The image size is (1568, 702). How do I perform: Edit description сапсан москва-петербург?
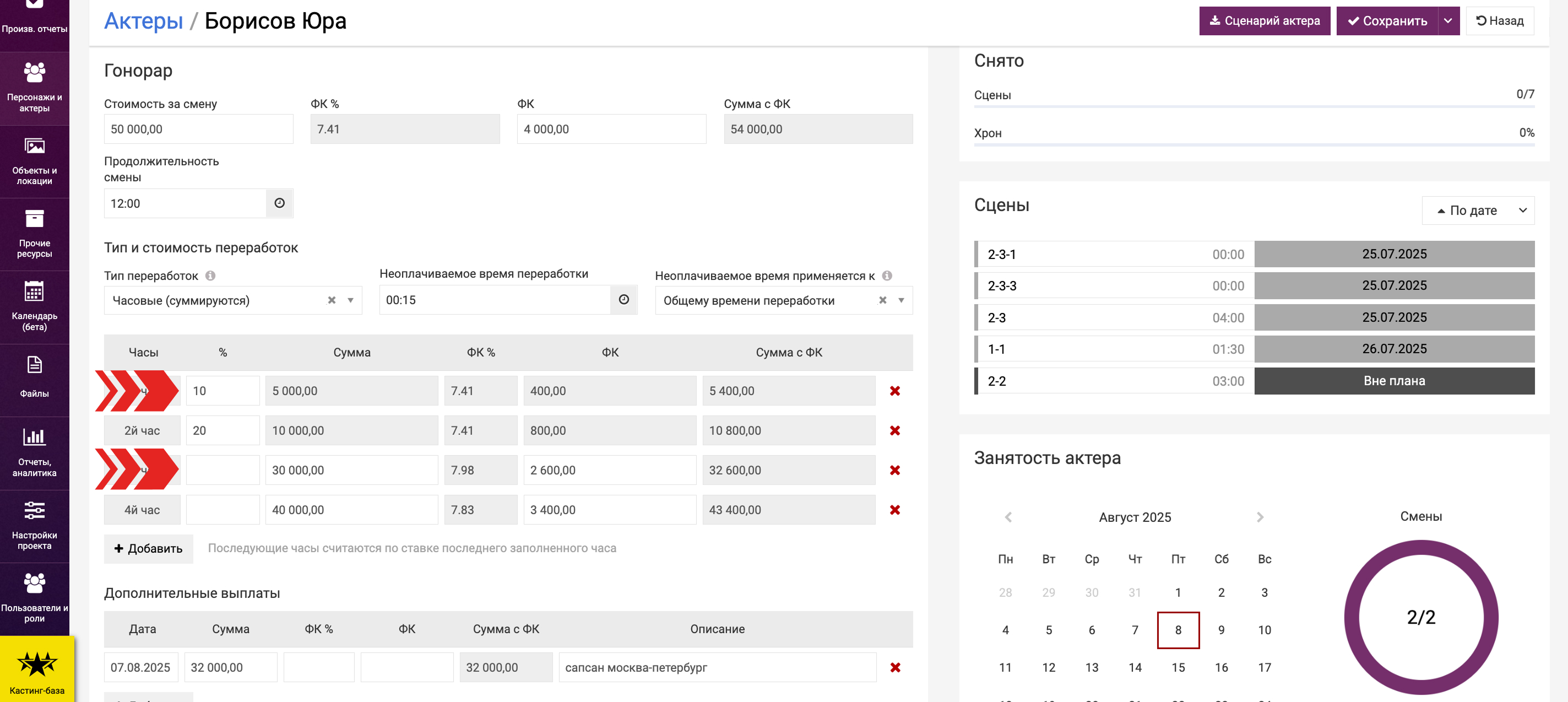click(718, 667)
